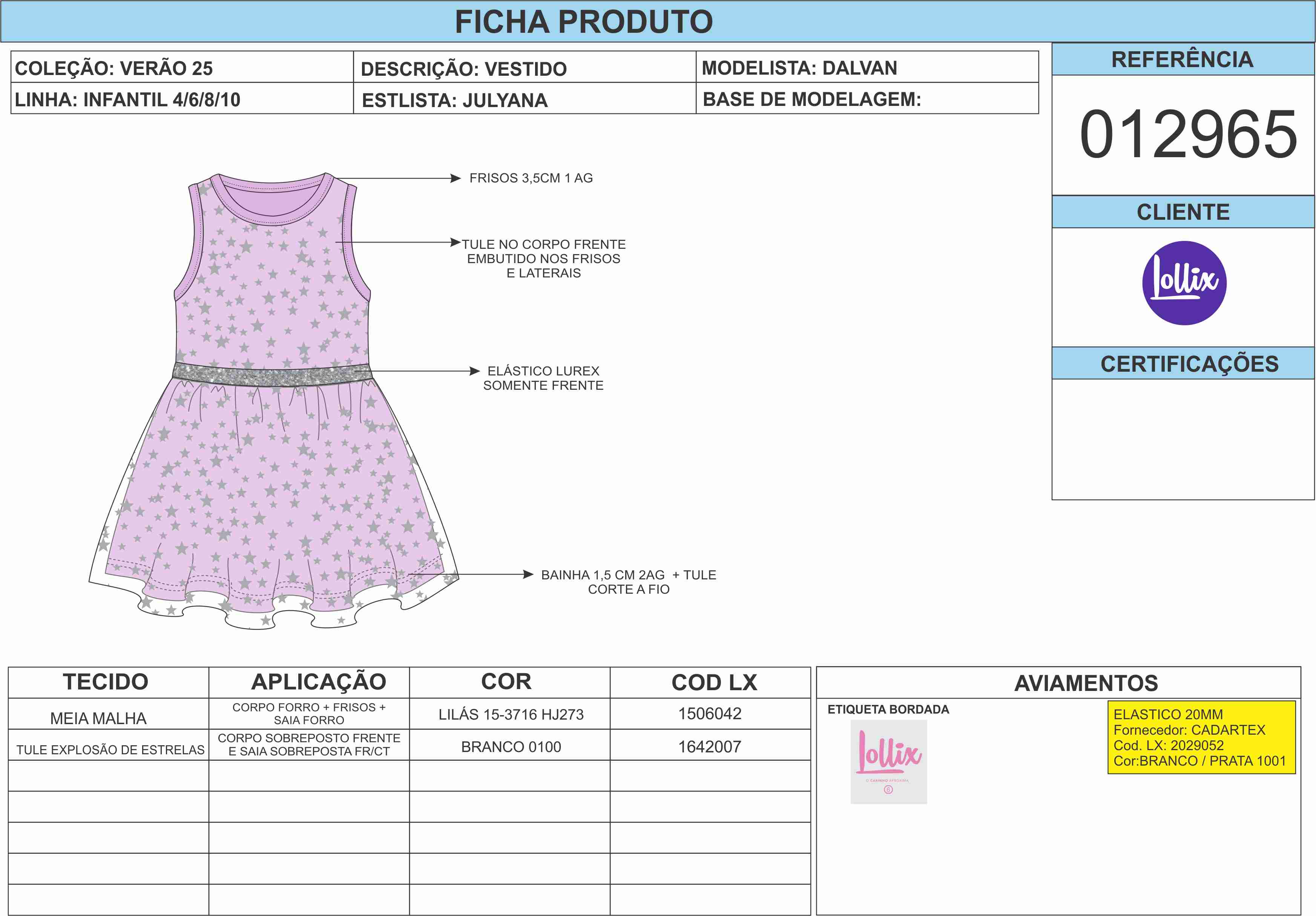This screenshot has width=1316, height=916.
Task: Click the BASE DE MODELAGEM field
Action: [811, 99]
